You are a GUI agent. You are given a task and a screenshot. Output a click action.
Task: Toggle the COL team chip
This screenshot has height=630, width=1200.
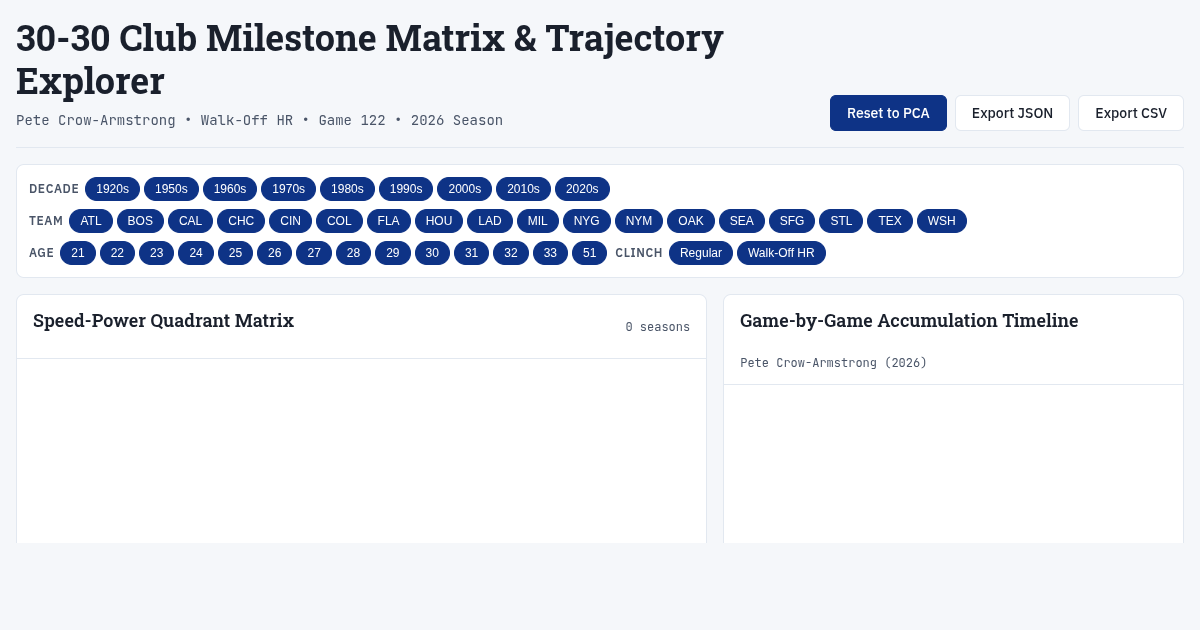tap(339, 221)
